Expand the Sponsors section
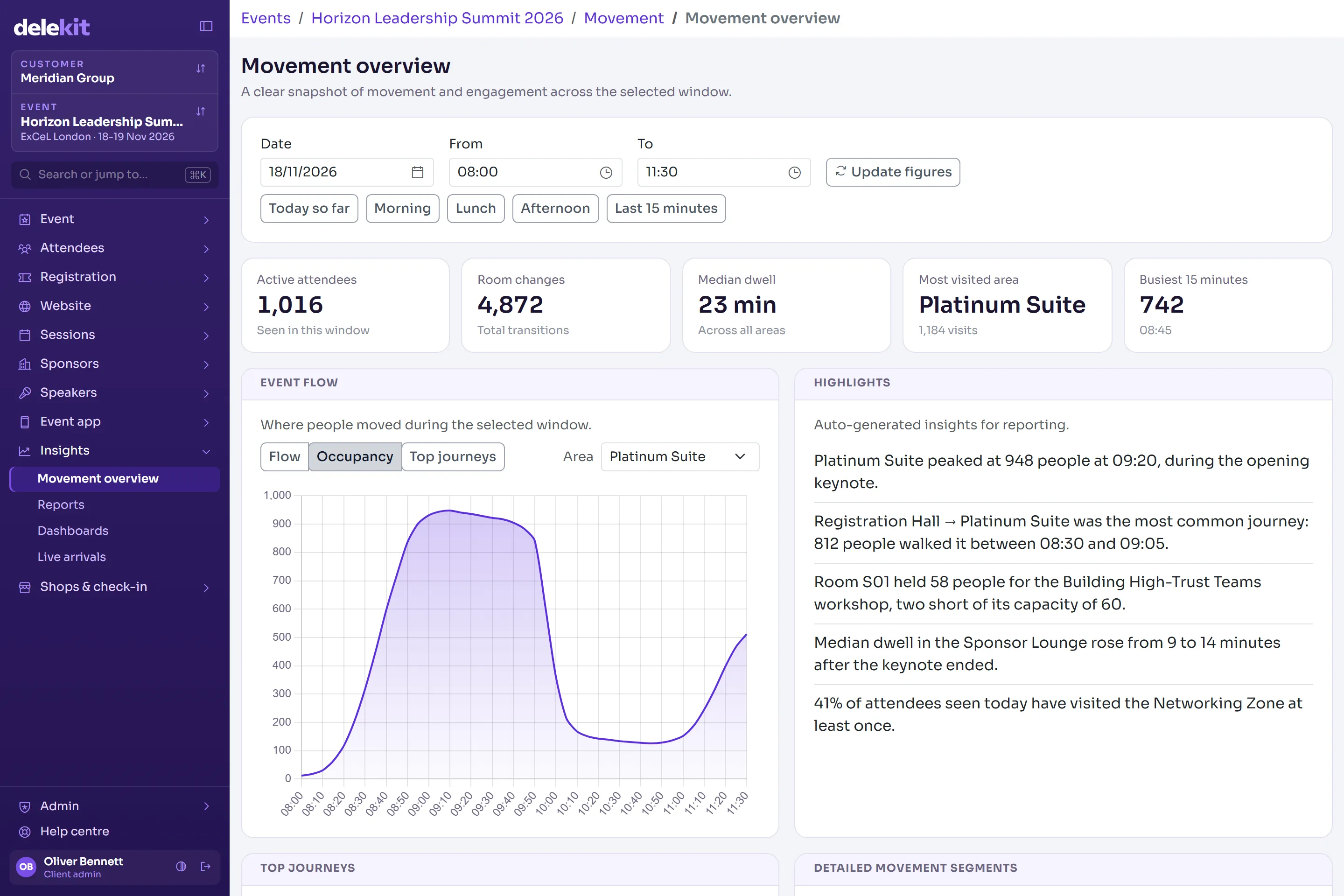 206,364
